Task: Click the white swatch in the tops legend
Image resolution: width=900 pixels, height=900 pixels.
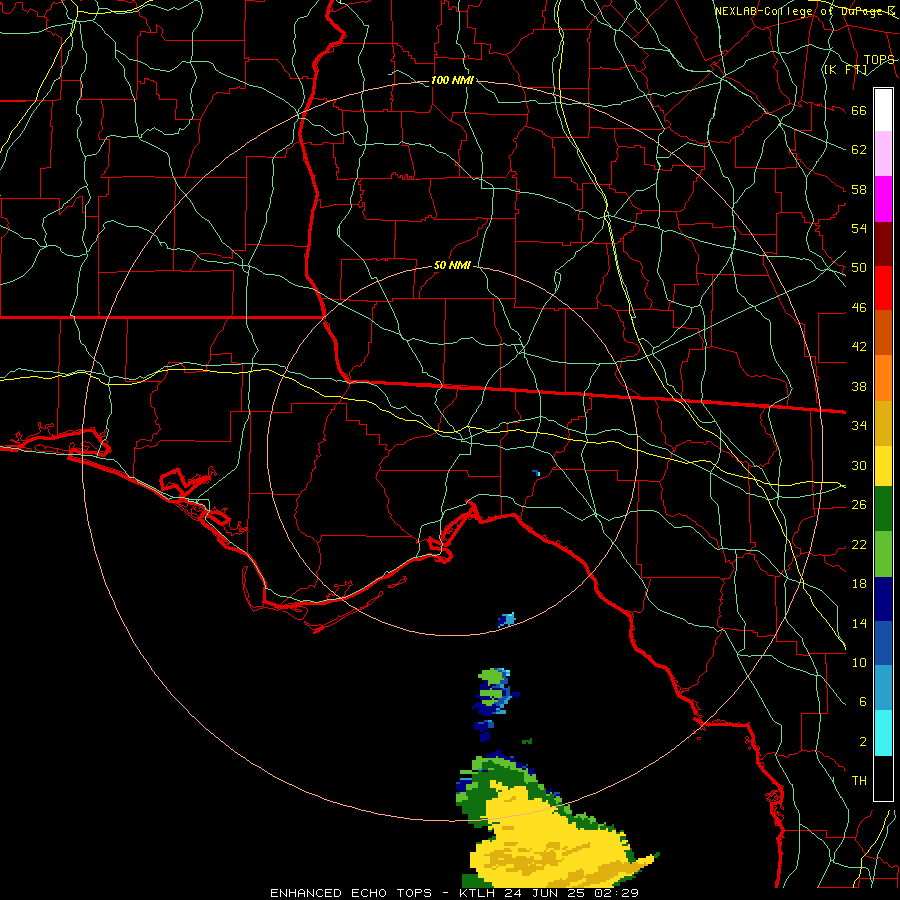Action: pyautogui.click(x=883, y=110)
